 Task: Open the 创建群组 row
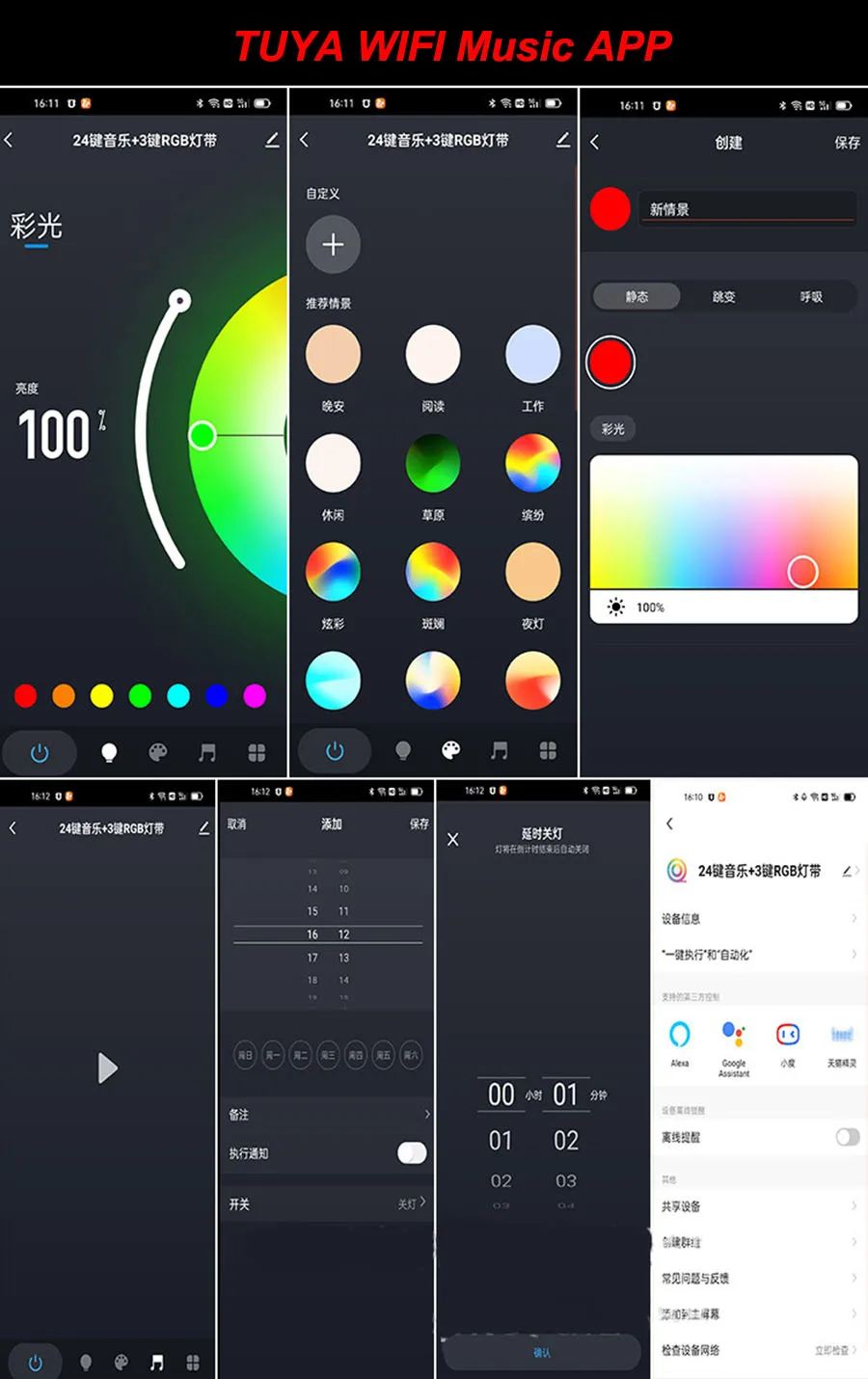pos(759,1242)
